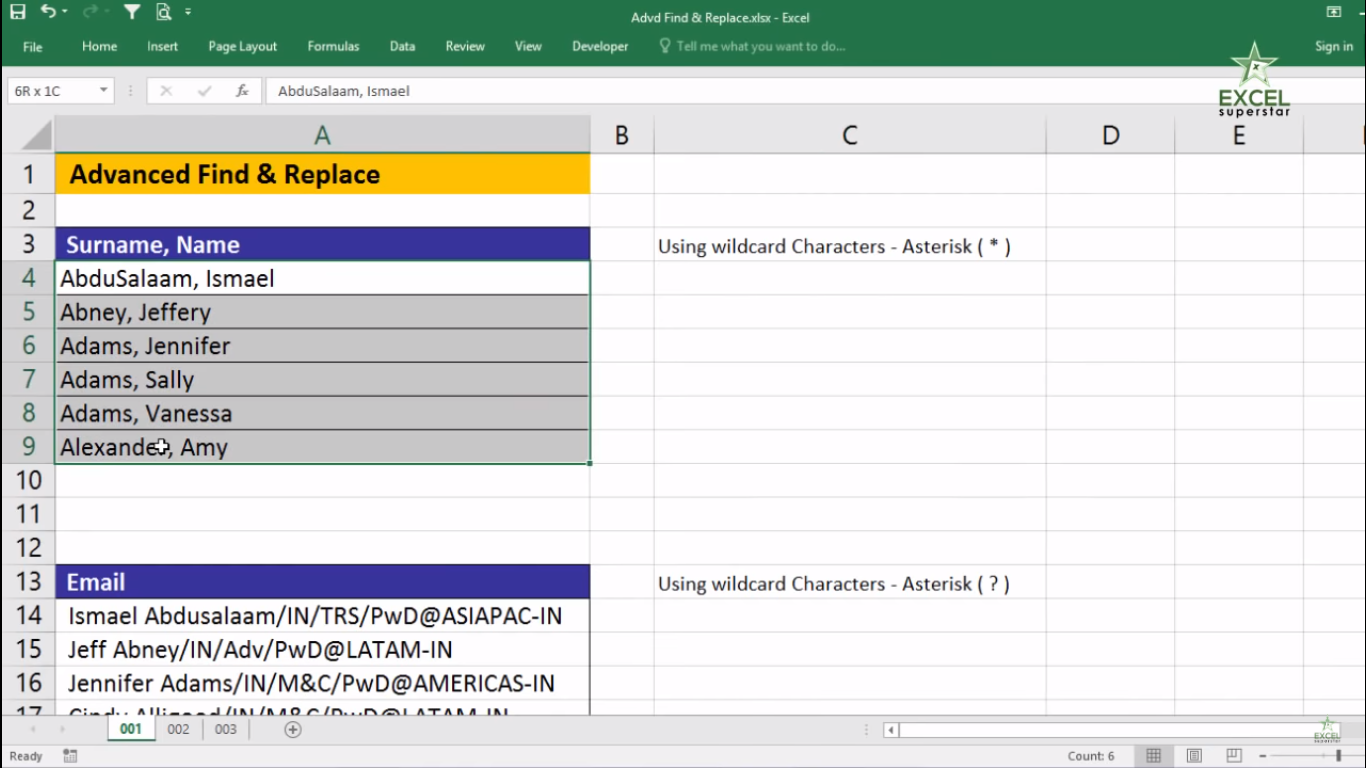This screenshot has width=1366, height=768.
Task: Select cell Alexander, Amy
Action: click(x=322, y=447)
